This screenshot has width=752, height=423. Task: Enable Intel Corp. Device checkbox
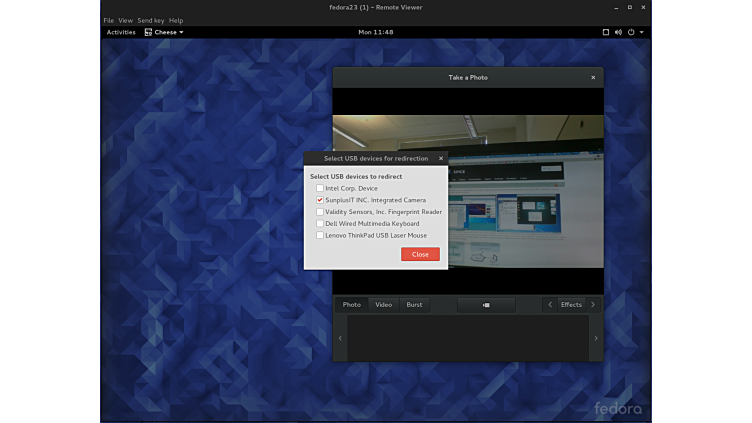[x=320, y=188]
